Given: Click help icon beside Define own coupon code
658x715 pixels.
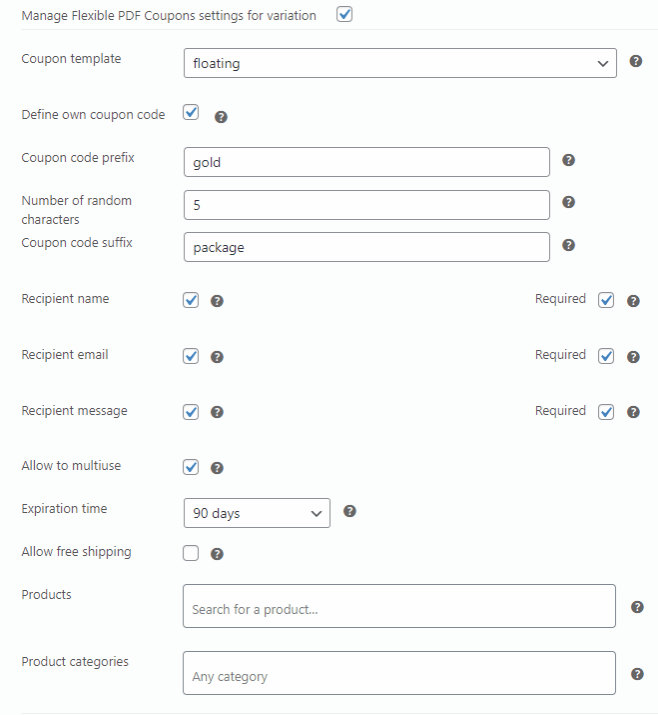Looking at the screenshot, I should coord(221,117).
